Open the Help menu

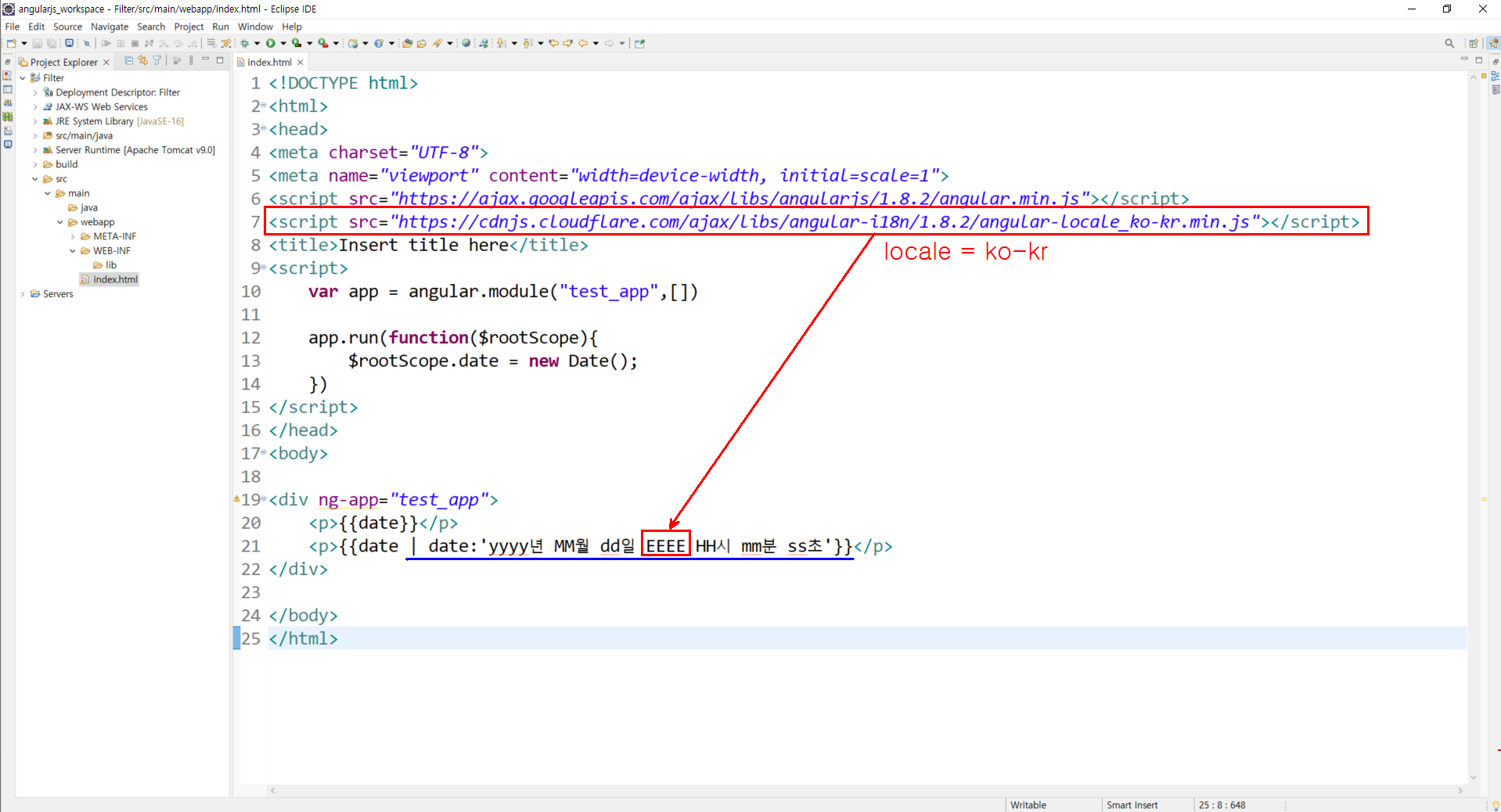(292, 27)
